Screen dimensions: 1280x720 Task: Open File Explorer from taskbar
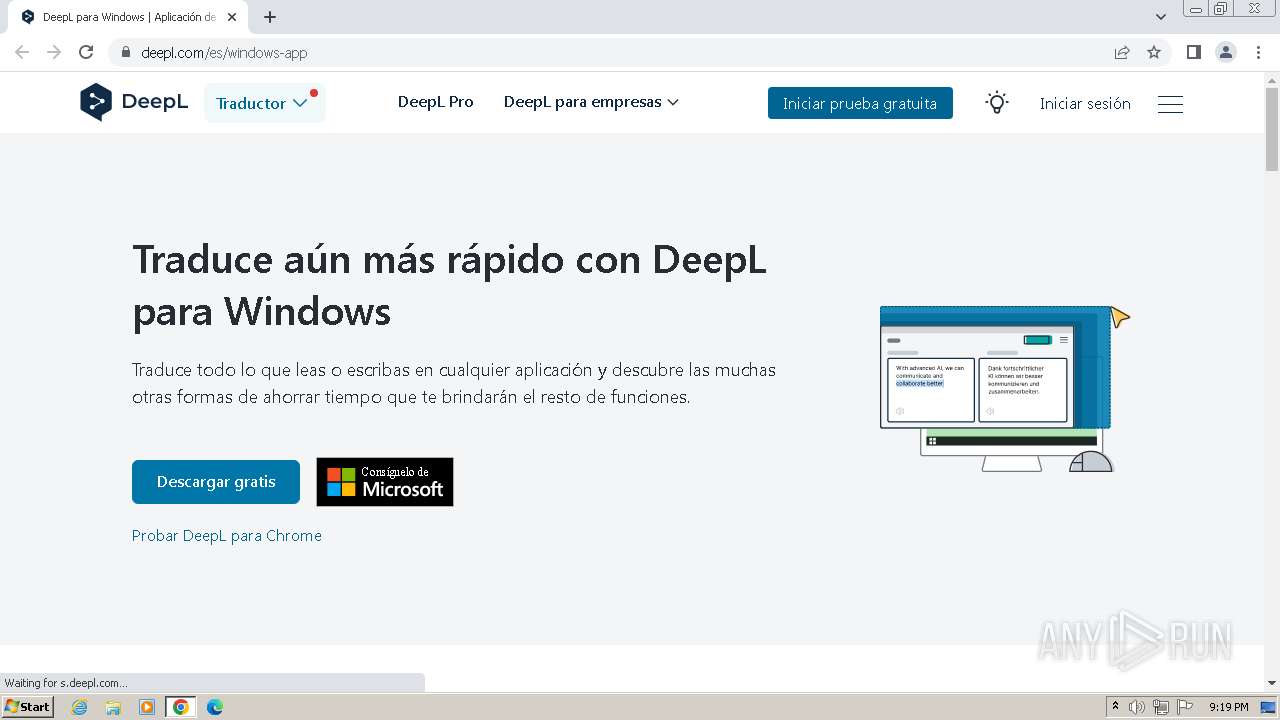coord(113,707)
